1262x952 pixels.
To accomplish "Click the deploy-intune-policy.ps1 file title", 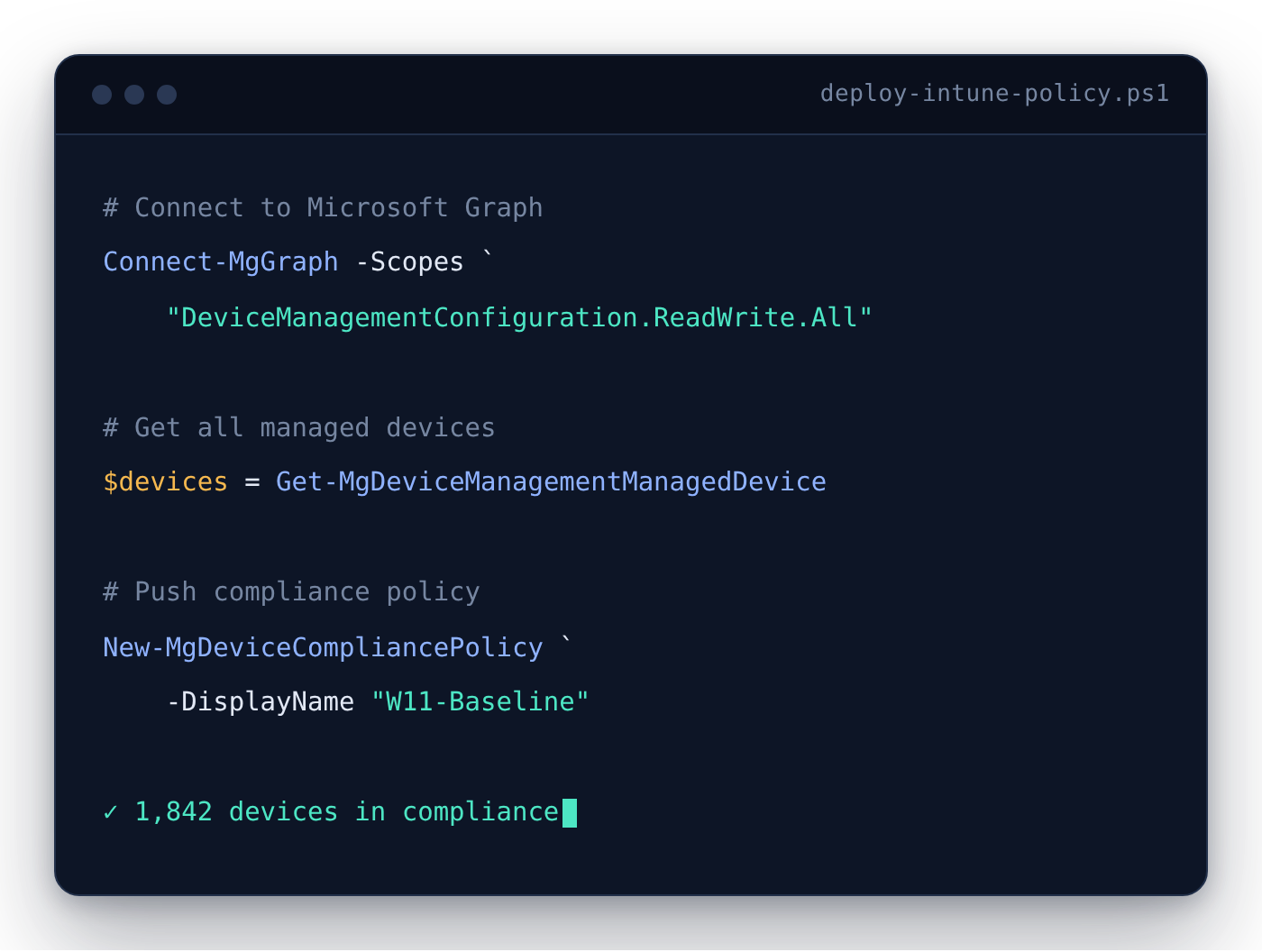I will point(994,94).
